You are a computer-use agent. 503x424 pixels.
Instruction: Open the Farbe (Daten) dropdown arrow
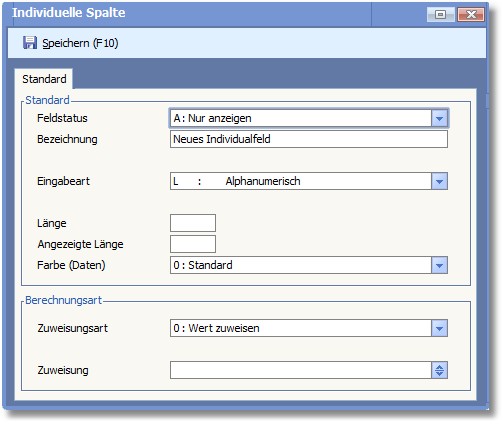tap(439, 265)
